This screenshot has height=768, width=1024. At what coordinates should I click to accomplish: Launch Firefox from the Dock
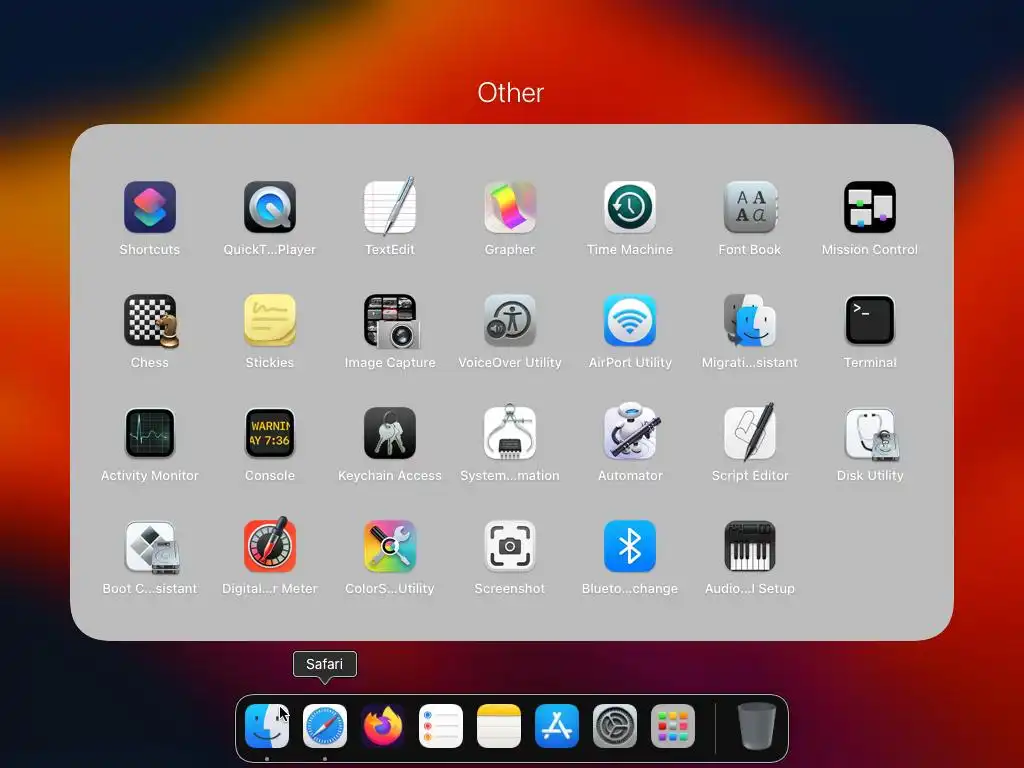[383, 726]
